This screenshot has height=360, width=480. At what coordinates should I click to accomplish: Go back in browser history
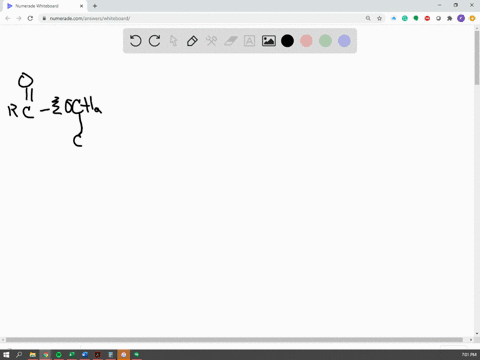point(8,18)
